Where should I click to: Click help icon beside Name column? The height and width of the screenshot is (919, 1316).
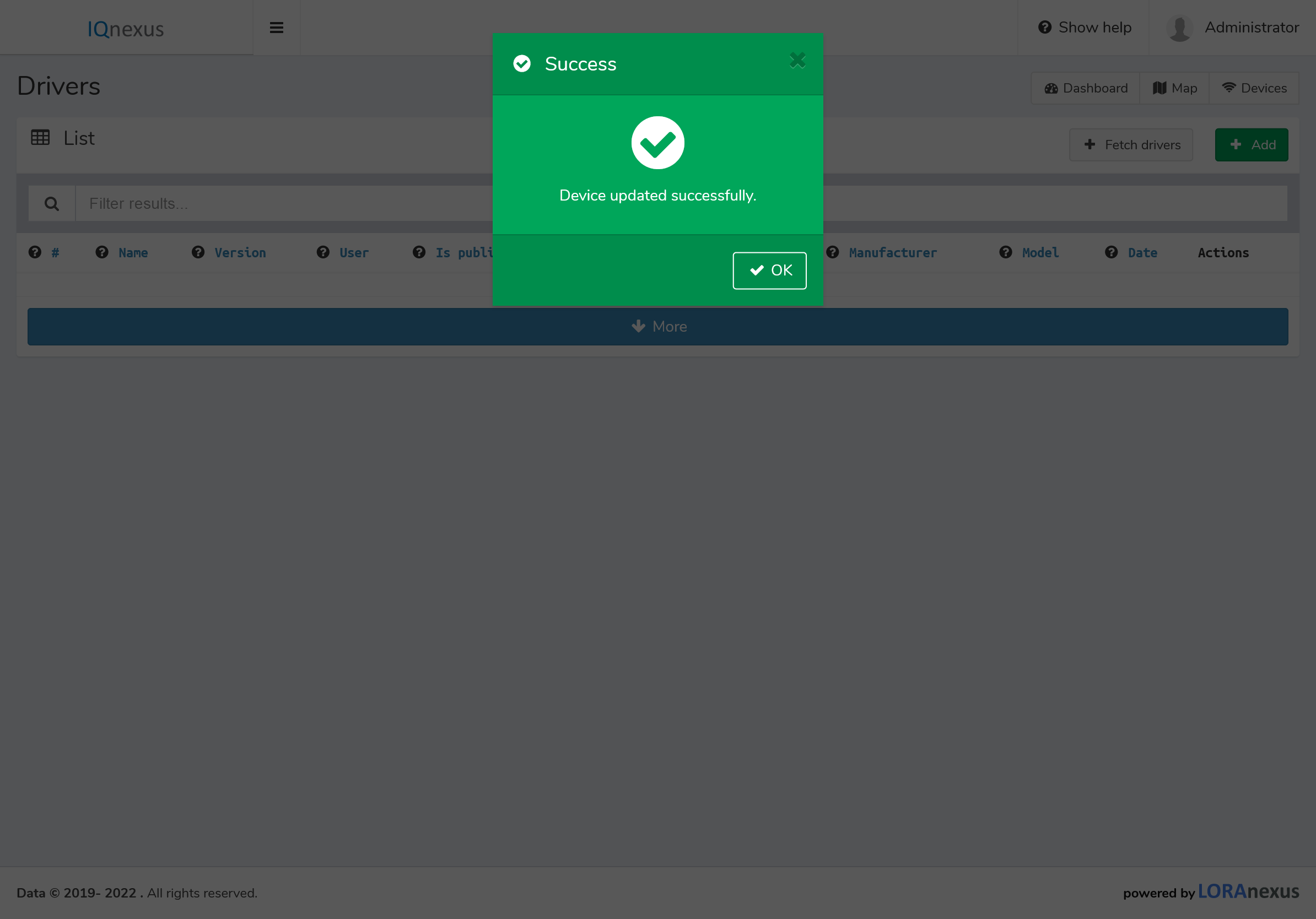click(102, 252)
